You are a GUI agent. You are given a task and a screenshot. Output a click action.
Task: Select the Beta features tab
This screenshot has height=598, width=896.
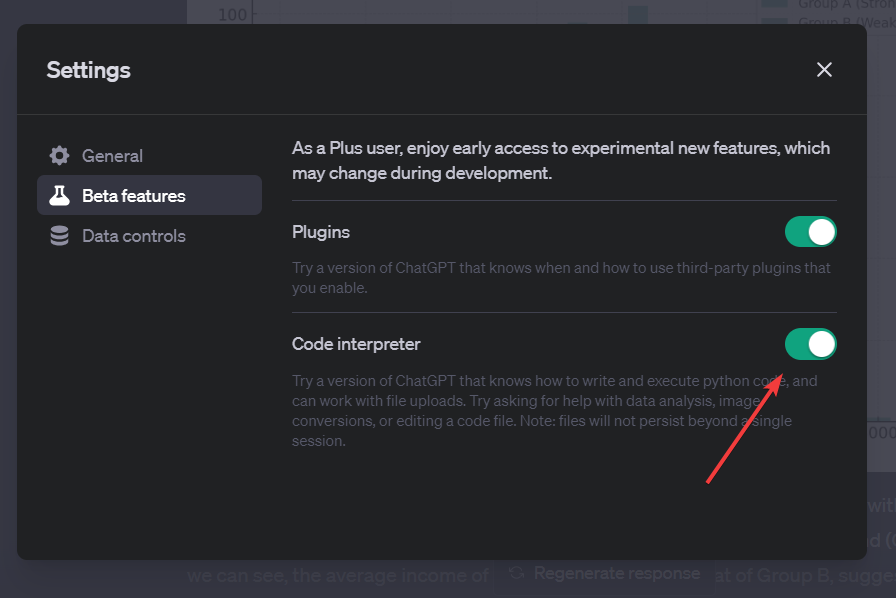click(x=149, y=196)
